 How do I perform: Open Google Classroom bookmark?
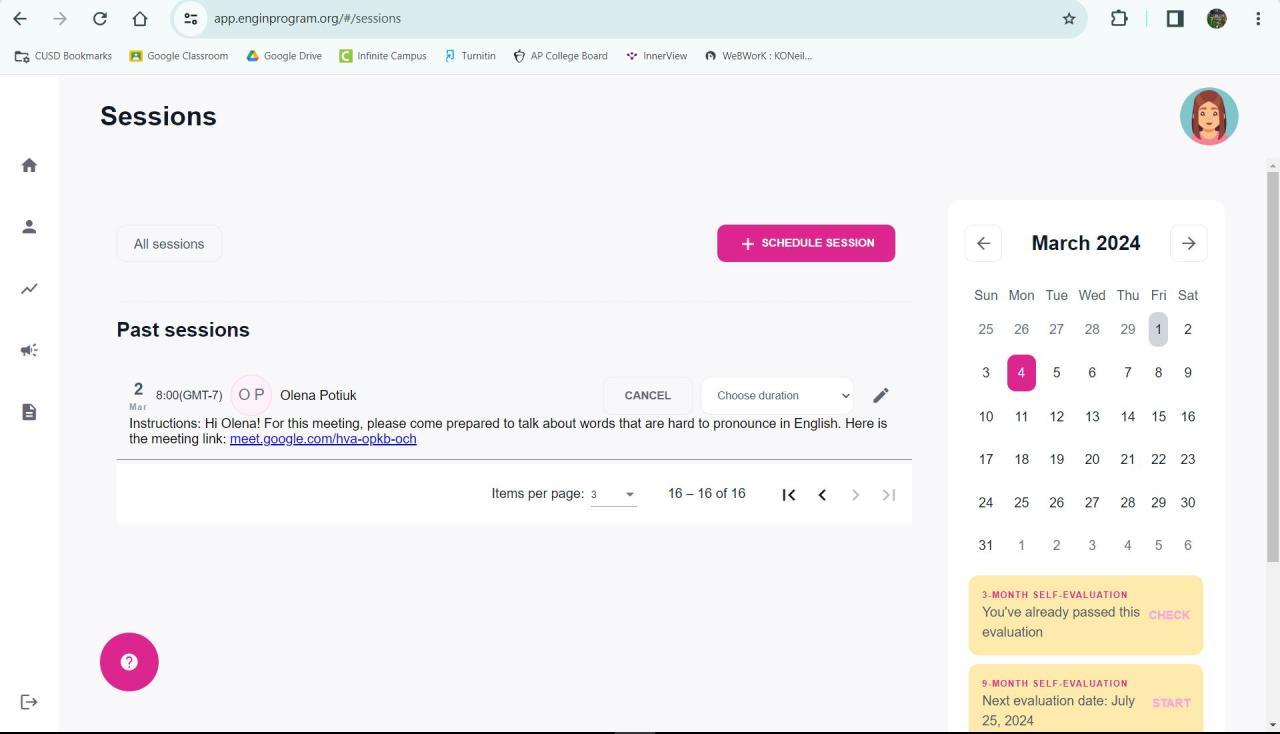(179, 56)
